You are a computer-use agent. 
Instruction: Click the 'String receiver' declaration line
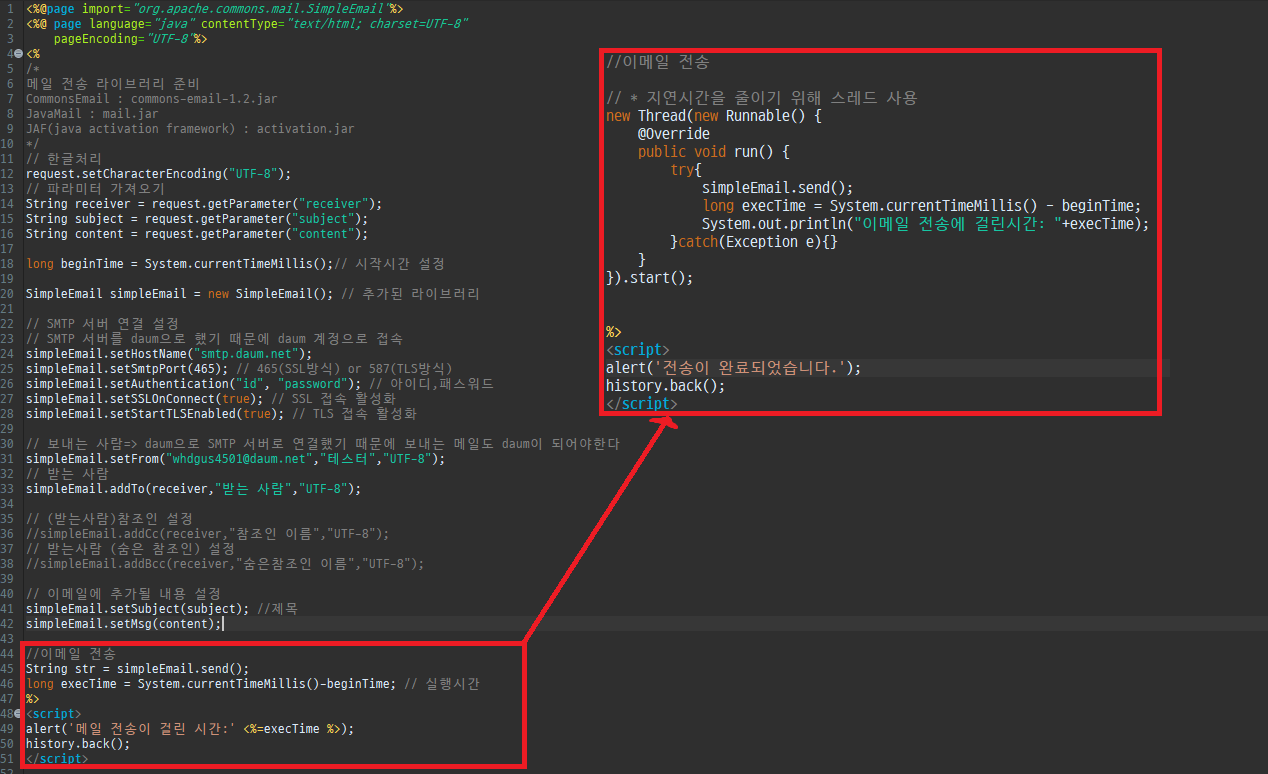[204, 204]
